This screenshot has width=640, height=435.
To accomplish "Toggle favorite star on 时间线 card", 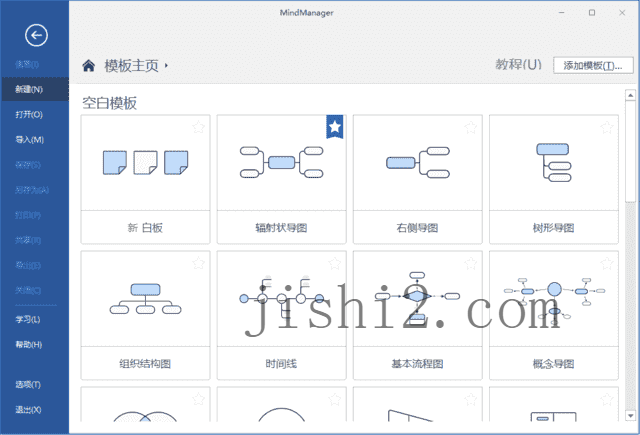I will pos(335,263).
